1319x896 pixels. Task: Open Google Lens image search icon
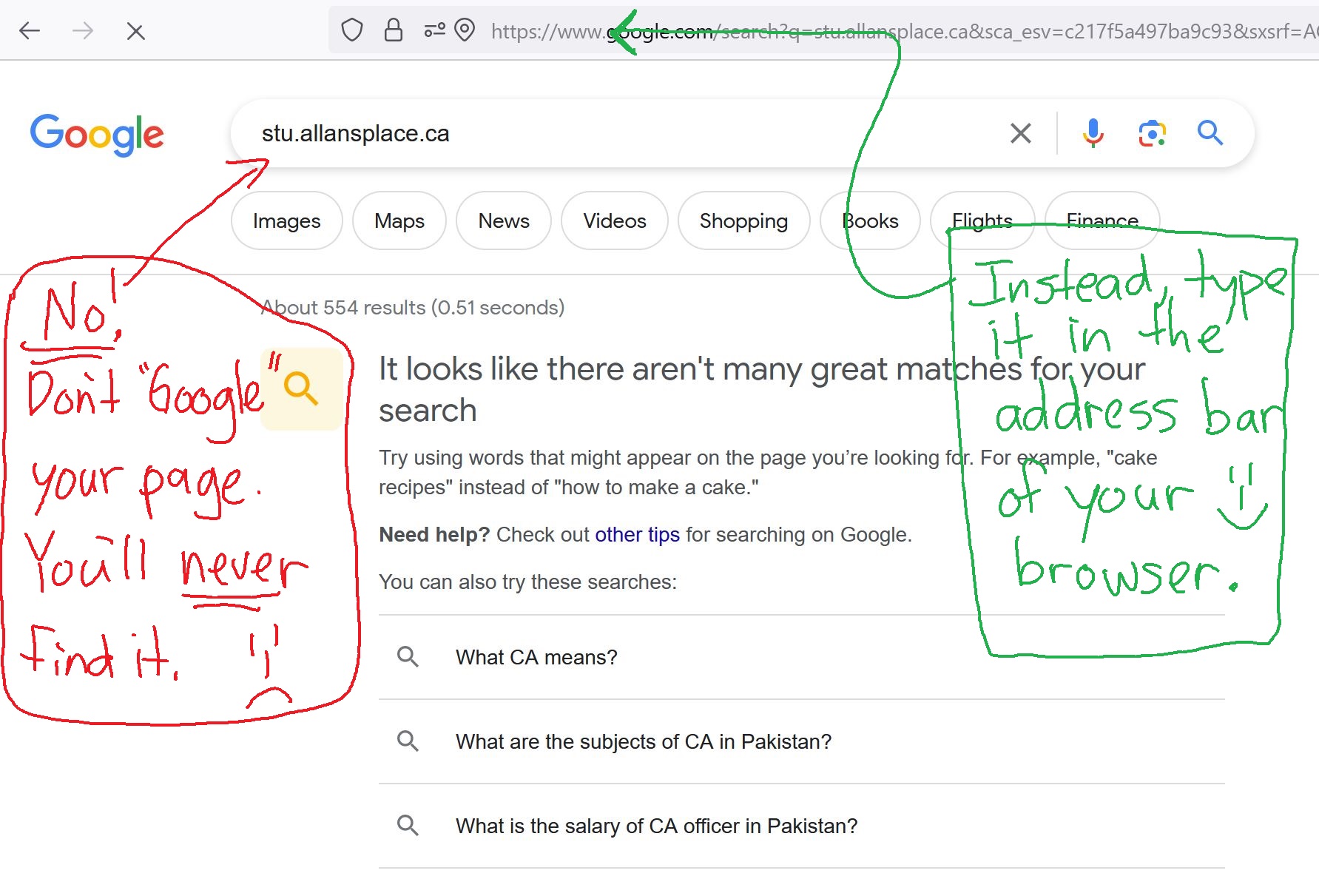[1152, 133]
